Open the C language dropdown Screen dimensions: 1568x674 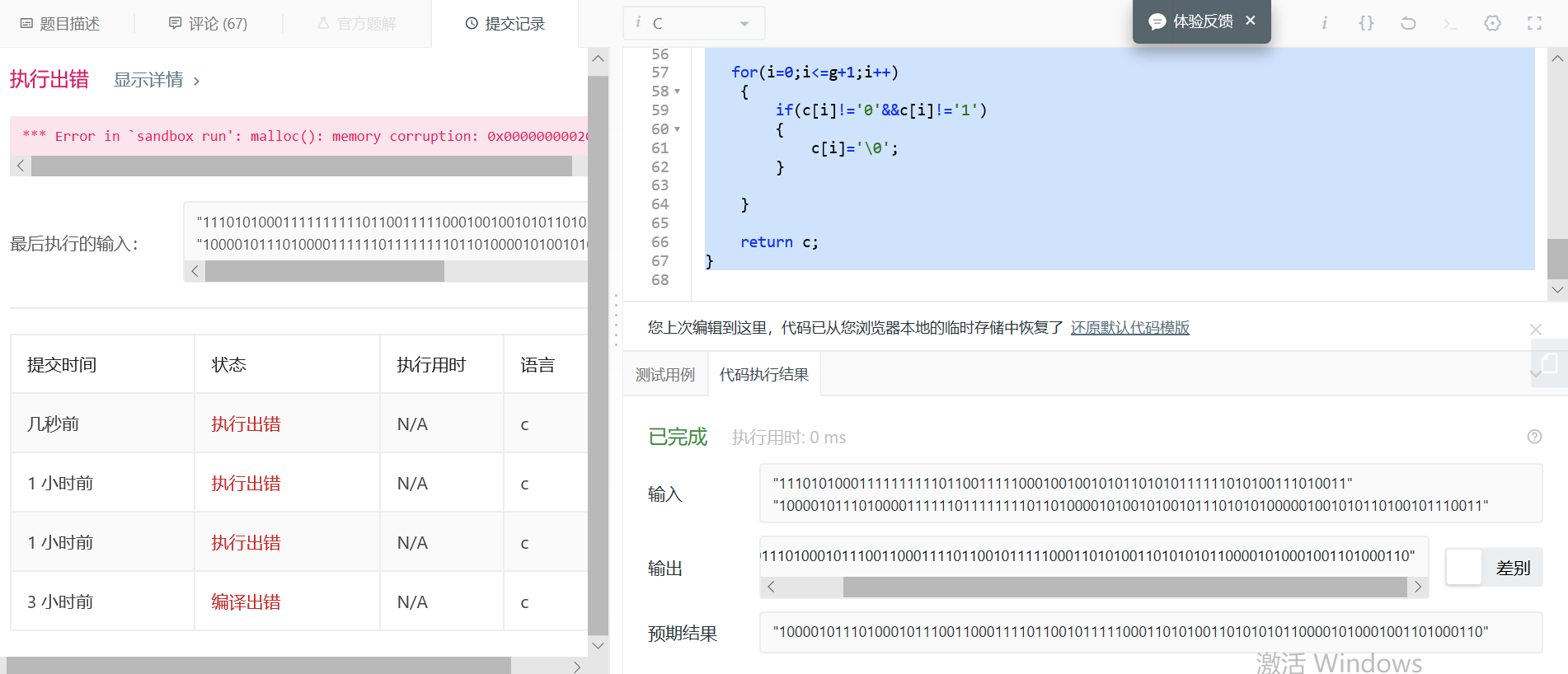[x=693, y=23]
